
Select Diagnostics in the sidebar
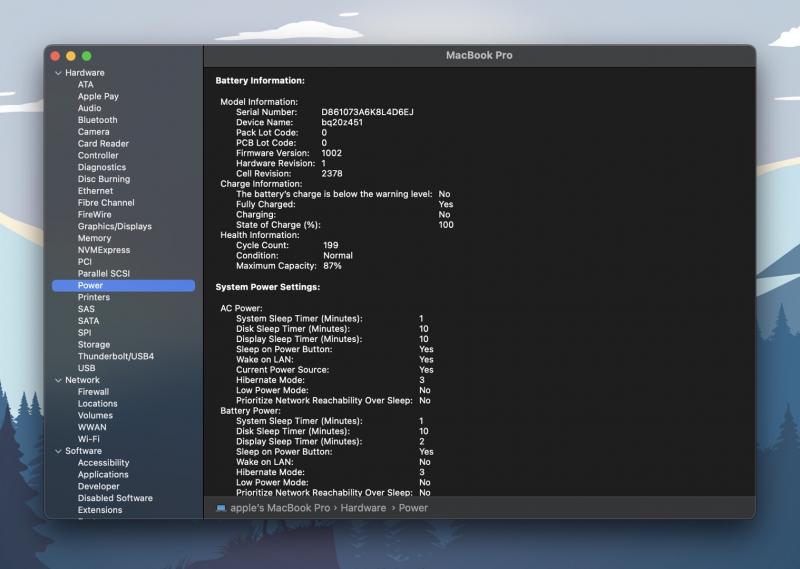tap(102, 167)
